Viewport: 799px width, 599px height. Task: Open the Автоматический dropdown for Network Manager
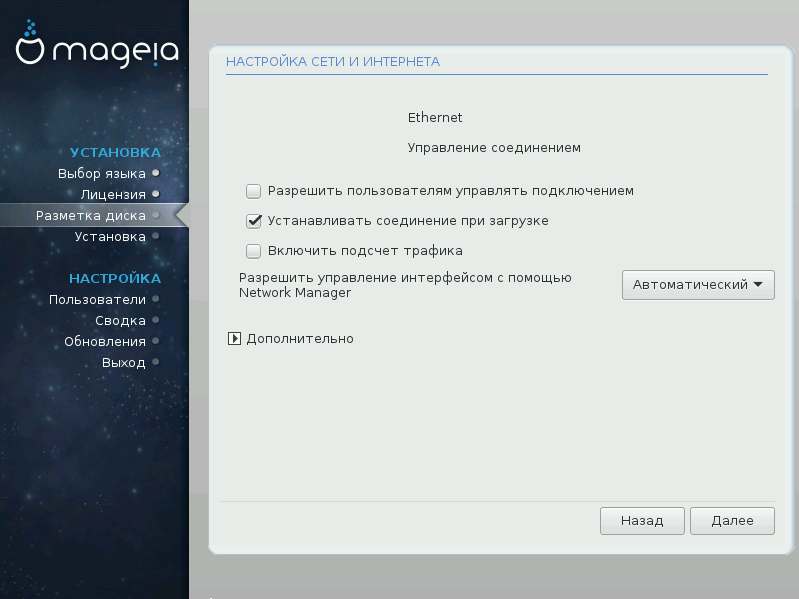tap(698, 284)
